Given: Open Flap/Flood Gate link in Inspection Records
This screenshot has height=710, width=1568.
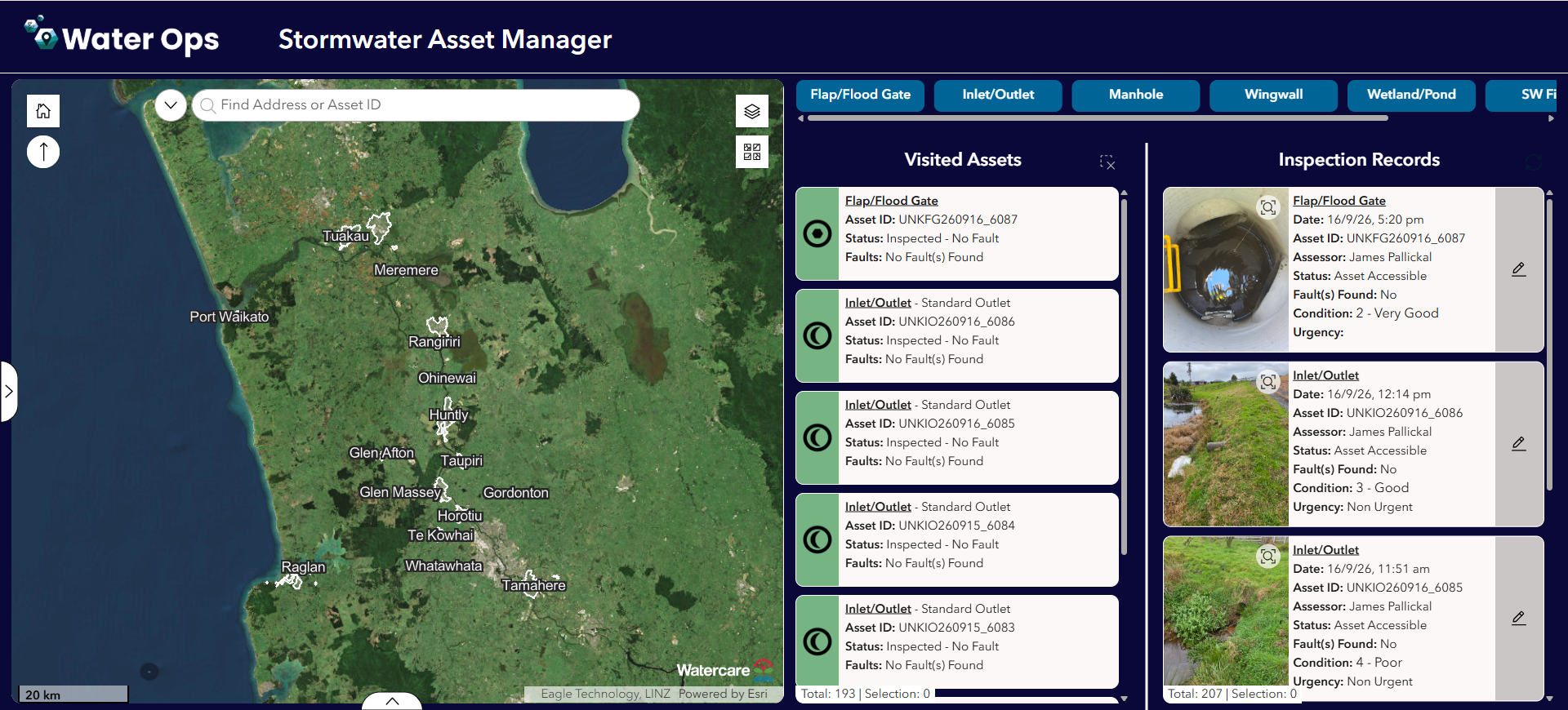Looking at the screenshot, I should coord(1339,201).
